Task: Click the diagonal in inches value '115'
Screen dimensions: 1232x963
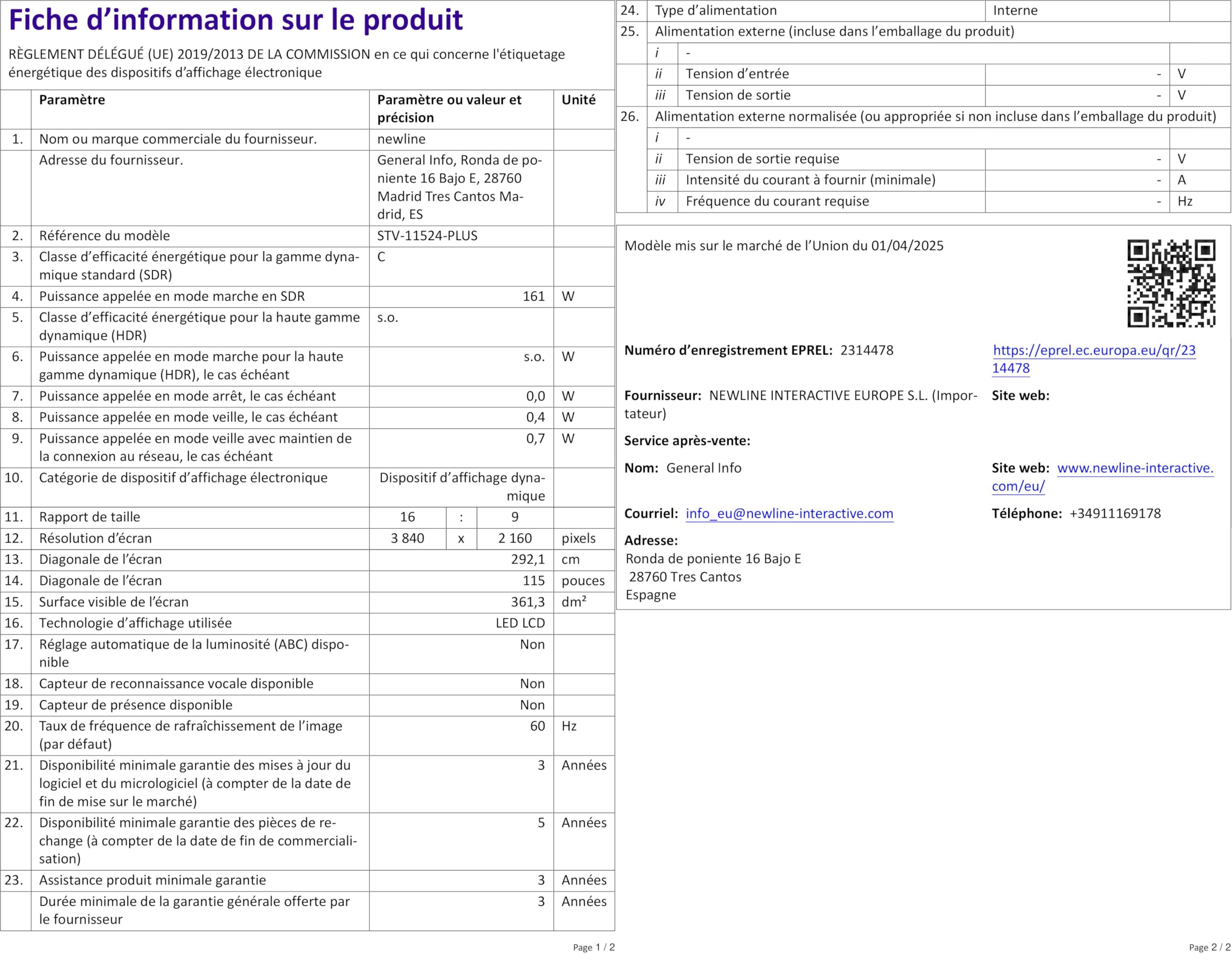Action: [534, 581]
